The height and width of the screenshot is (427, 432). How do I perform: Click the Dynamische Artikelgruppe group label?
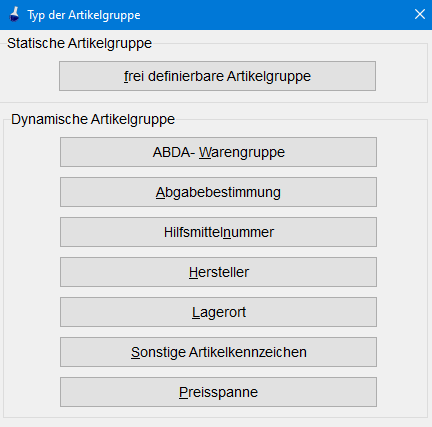tap(93, 119)
